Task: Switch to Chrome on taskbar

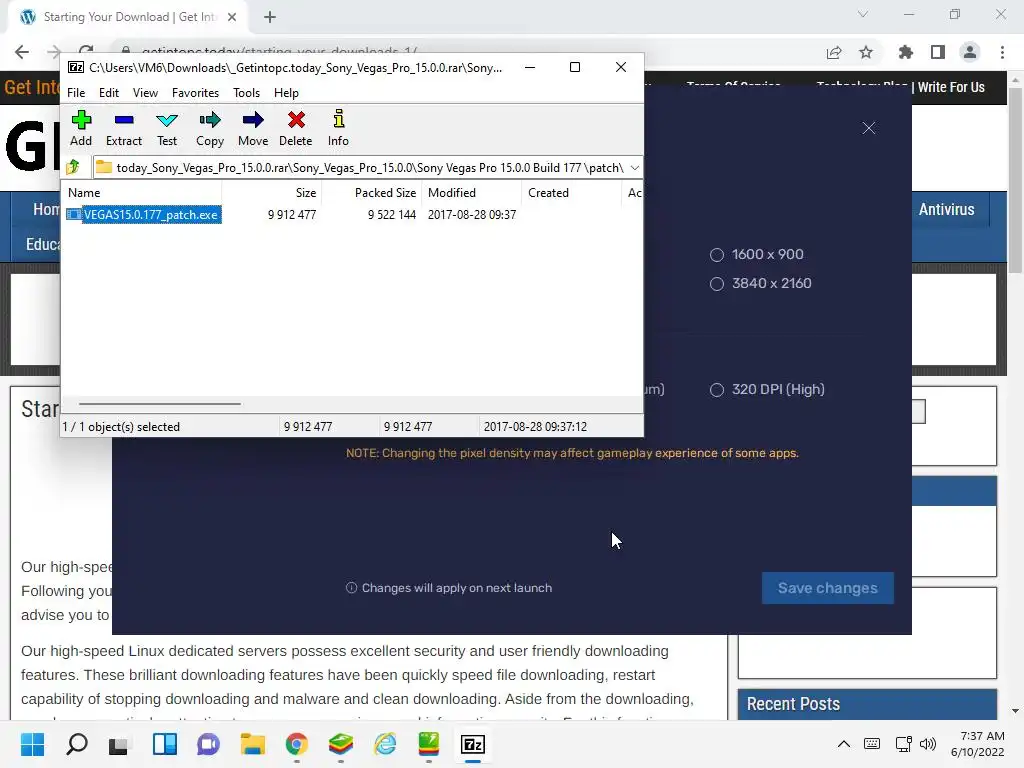Action: (x=296, y=744)
